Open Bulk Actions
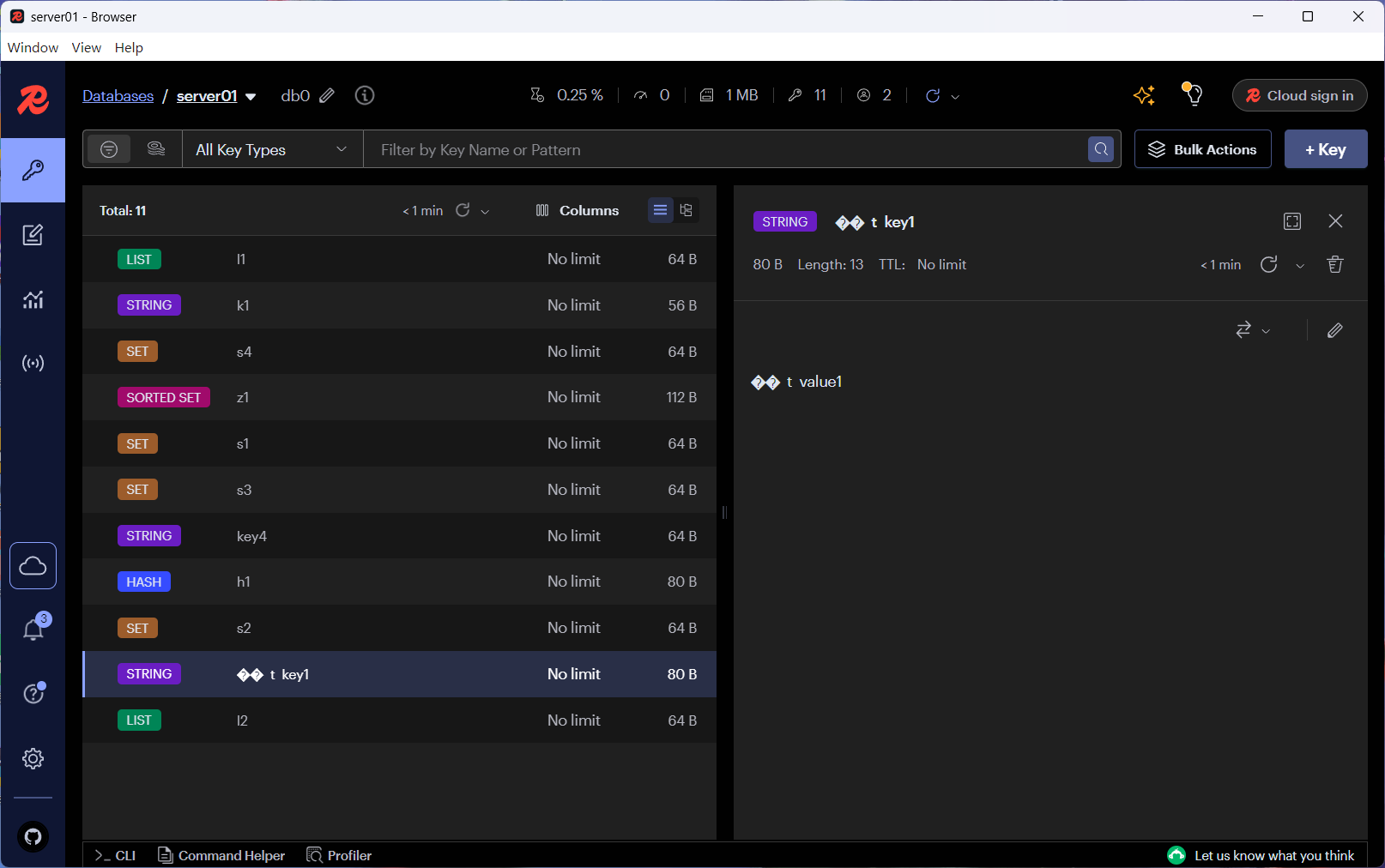 [x=1202, y=149]
